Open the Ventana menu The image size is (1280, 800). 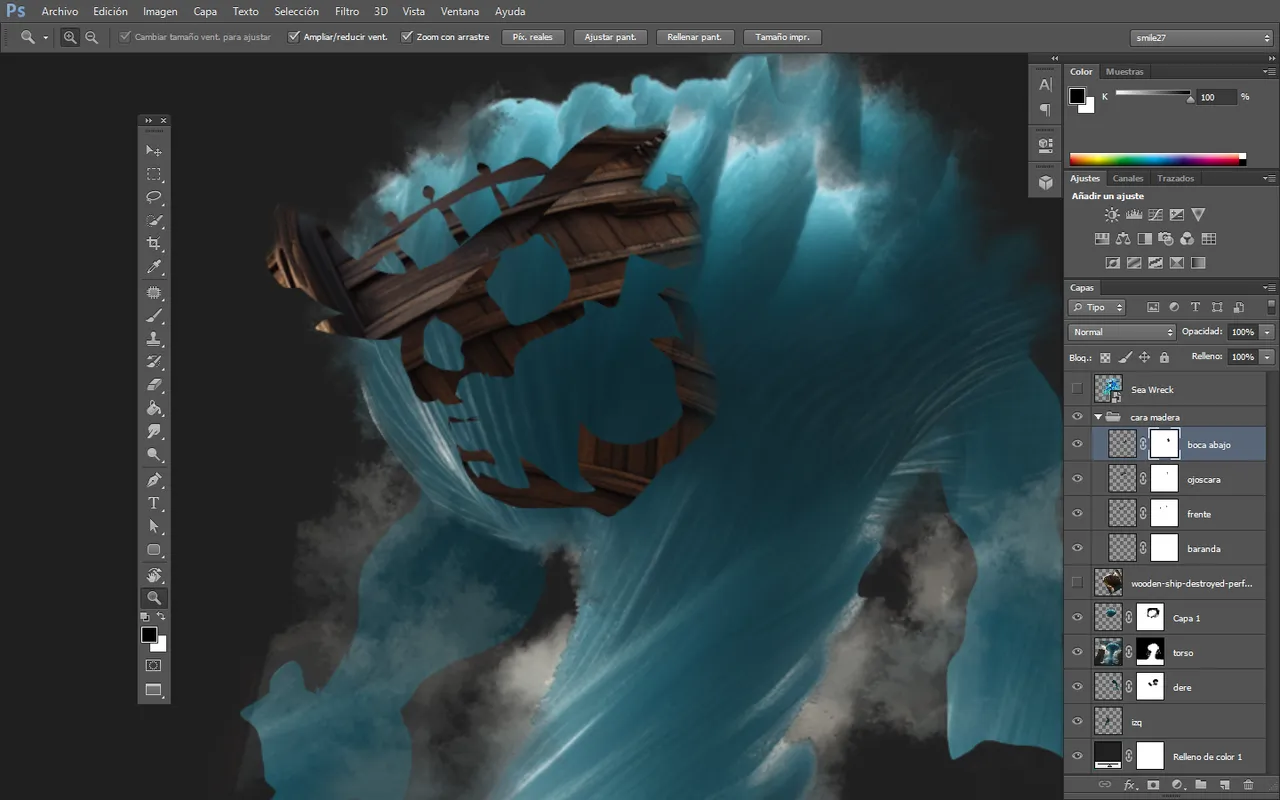[459, 12]
